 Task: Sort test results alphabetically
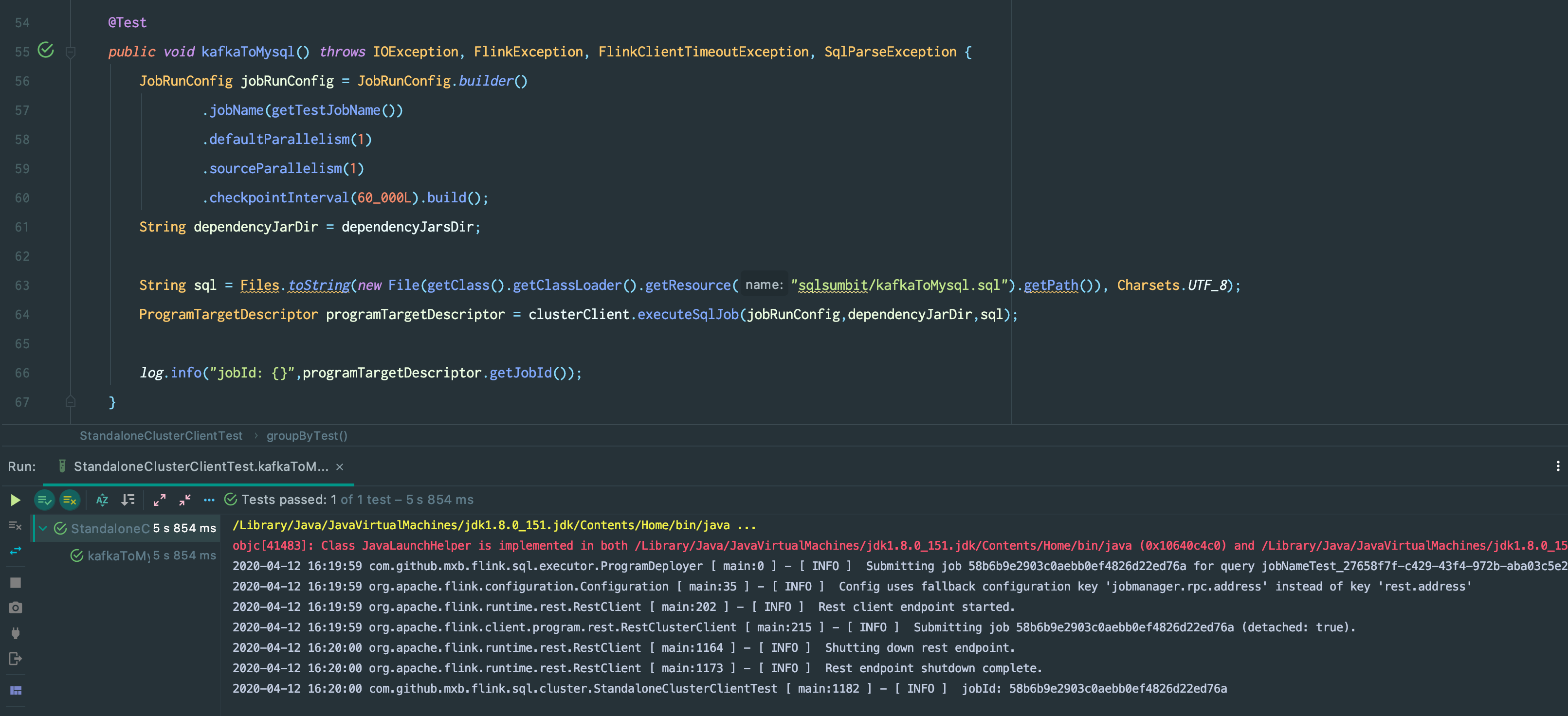[102, 500]
